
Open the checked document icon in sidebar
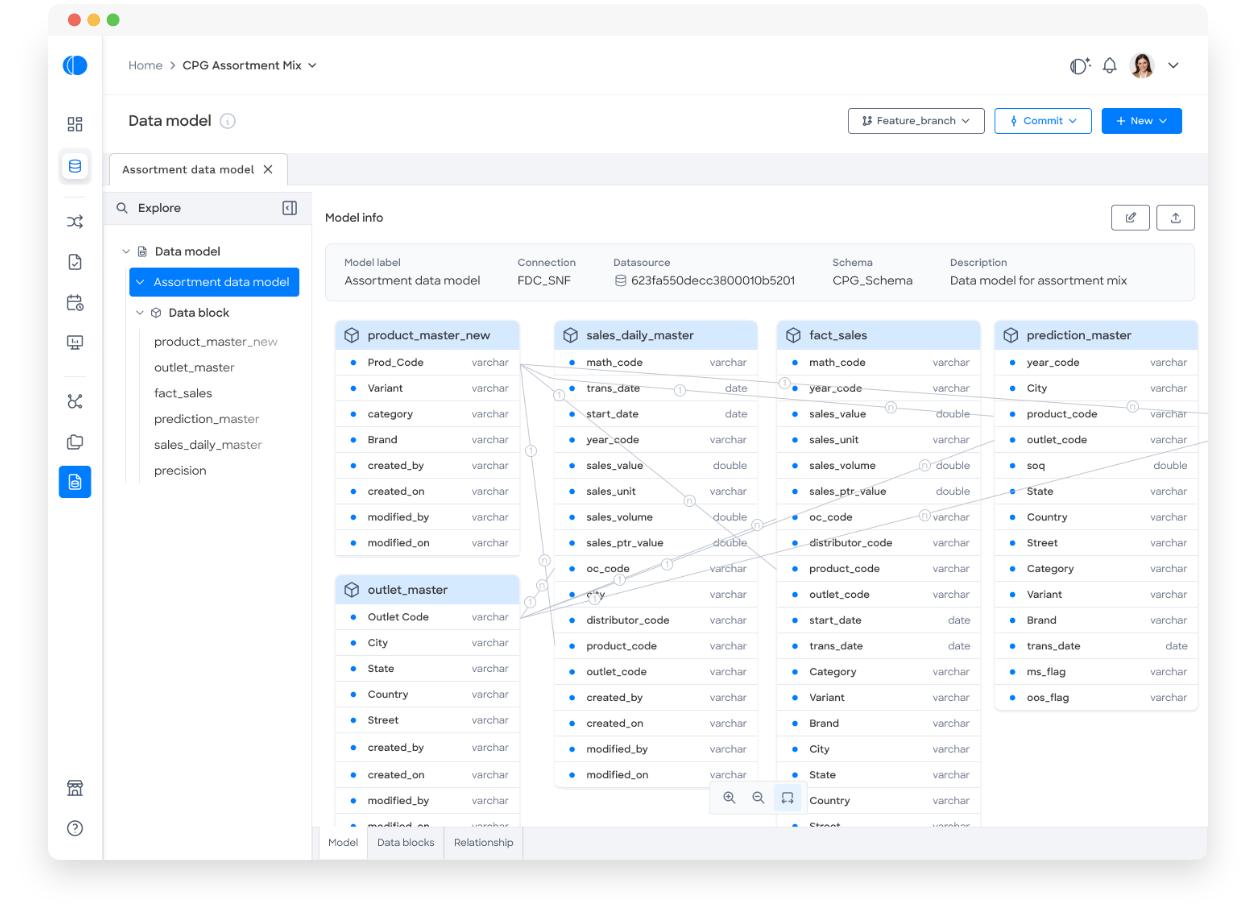coord(75,262)
